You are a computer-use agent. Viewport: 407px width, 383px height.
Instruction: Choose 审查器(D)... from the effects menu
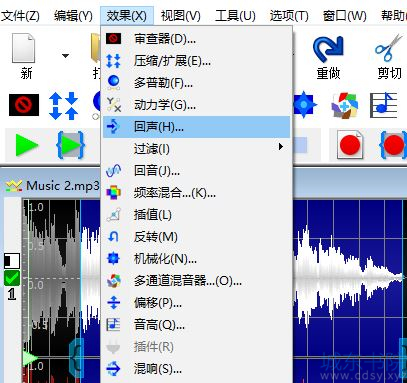[196, 39]
